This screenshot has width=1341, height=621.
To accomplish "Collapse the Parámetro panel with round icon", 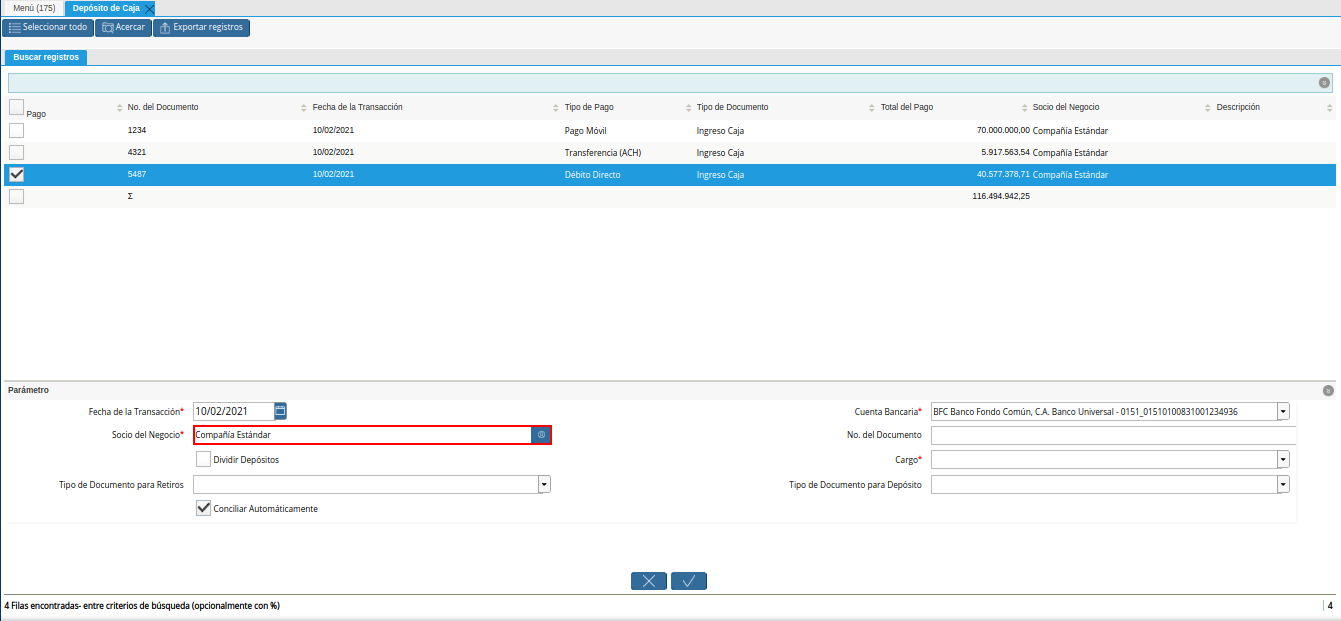I will tap(1327, 391).
